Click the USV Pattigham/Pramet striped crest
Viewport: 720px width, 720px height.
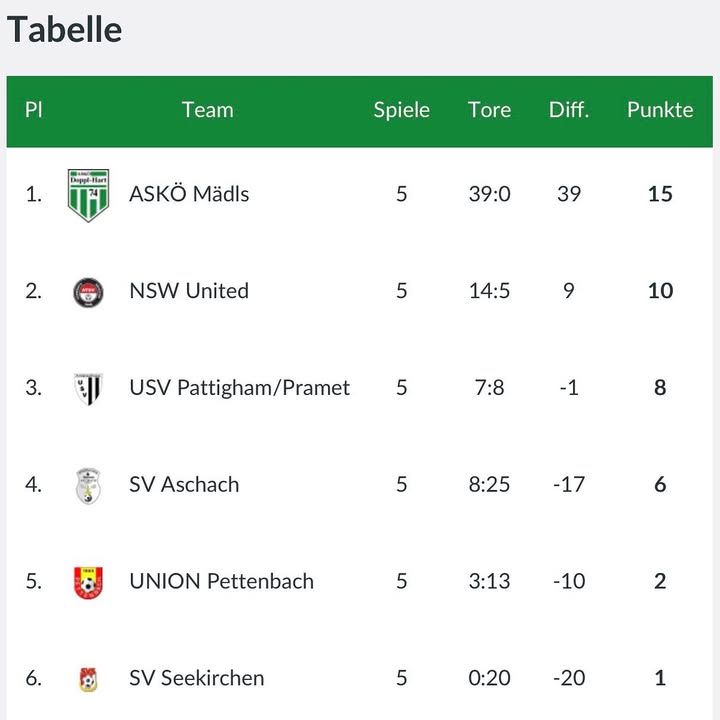point(88,388)
